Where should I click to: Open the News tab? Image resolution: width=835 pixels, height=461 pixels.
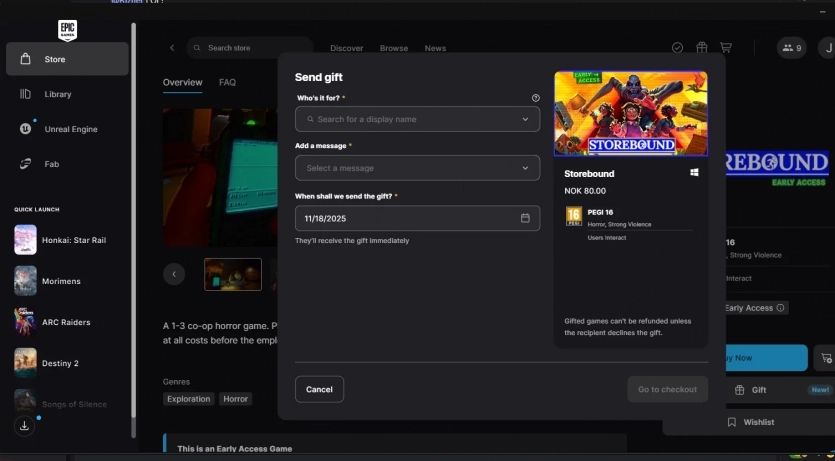(x=435, y=48)
